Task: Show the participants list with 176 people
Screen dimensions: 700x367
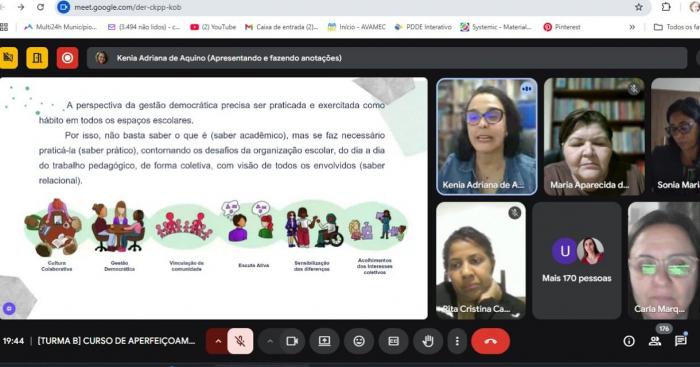Action: 655,341
